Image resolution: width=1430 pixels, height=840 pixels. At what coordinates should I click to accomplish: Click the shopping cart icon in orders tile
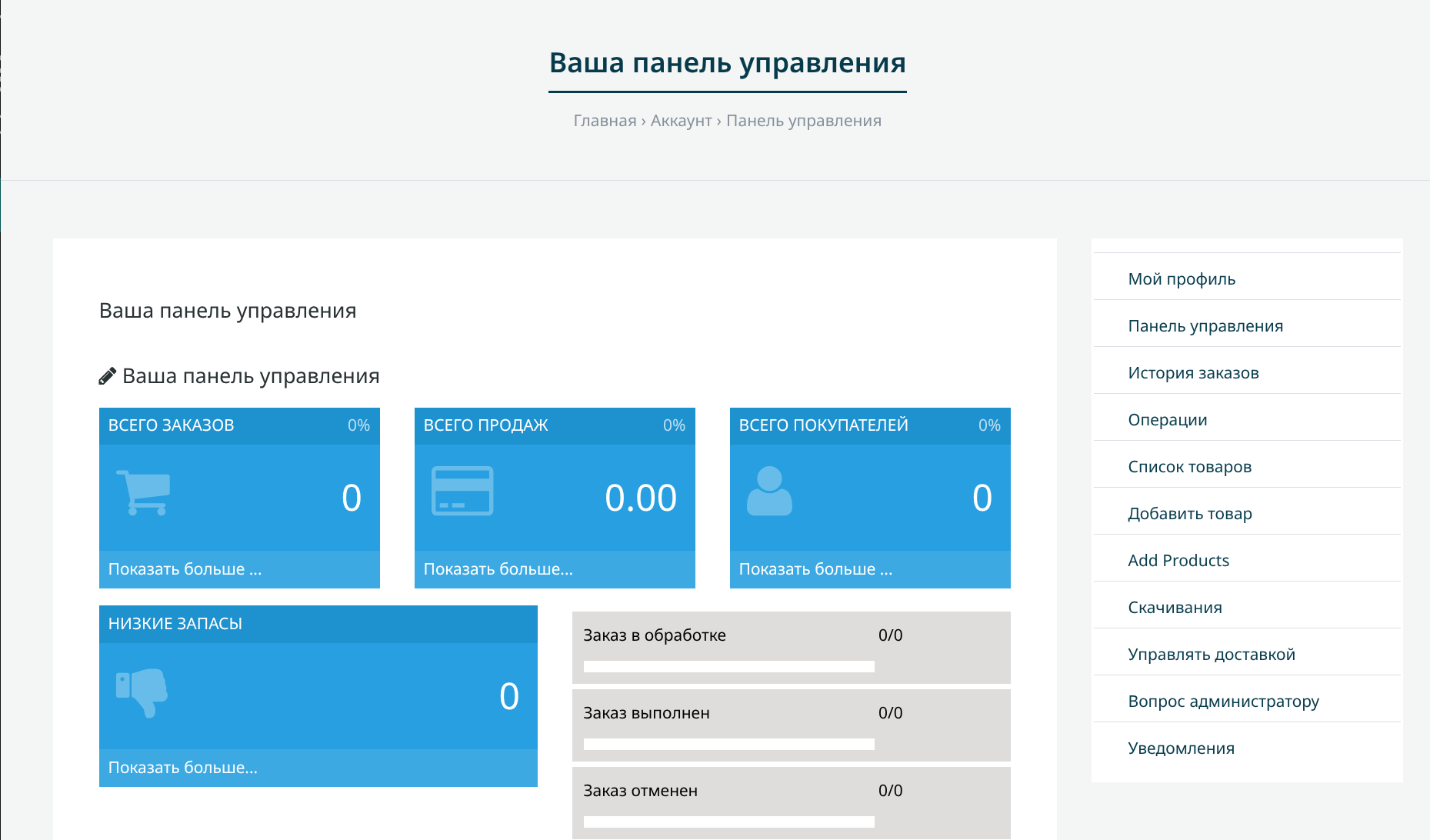143,492
